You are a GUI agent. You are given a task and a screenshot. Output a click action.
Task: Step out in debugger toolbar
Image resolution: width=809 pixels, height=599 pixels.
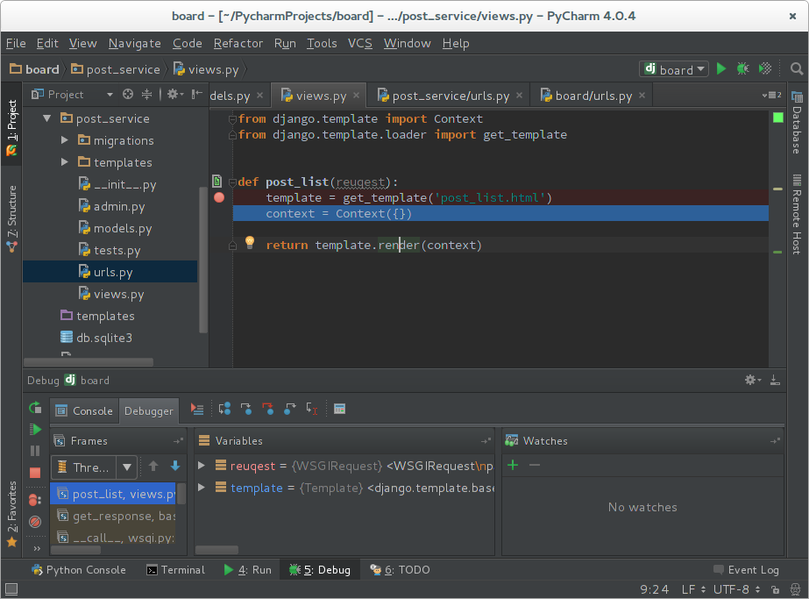pos(290,409)
